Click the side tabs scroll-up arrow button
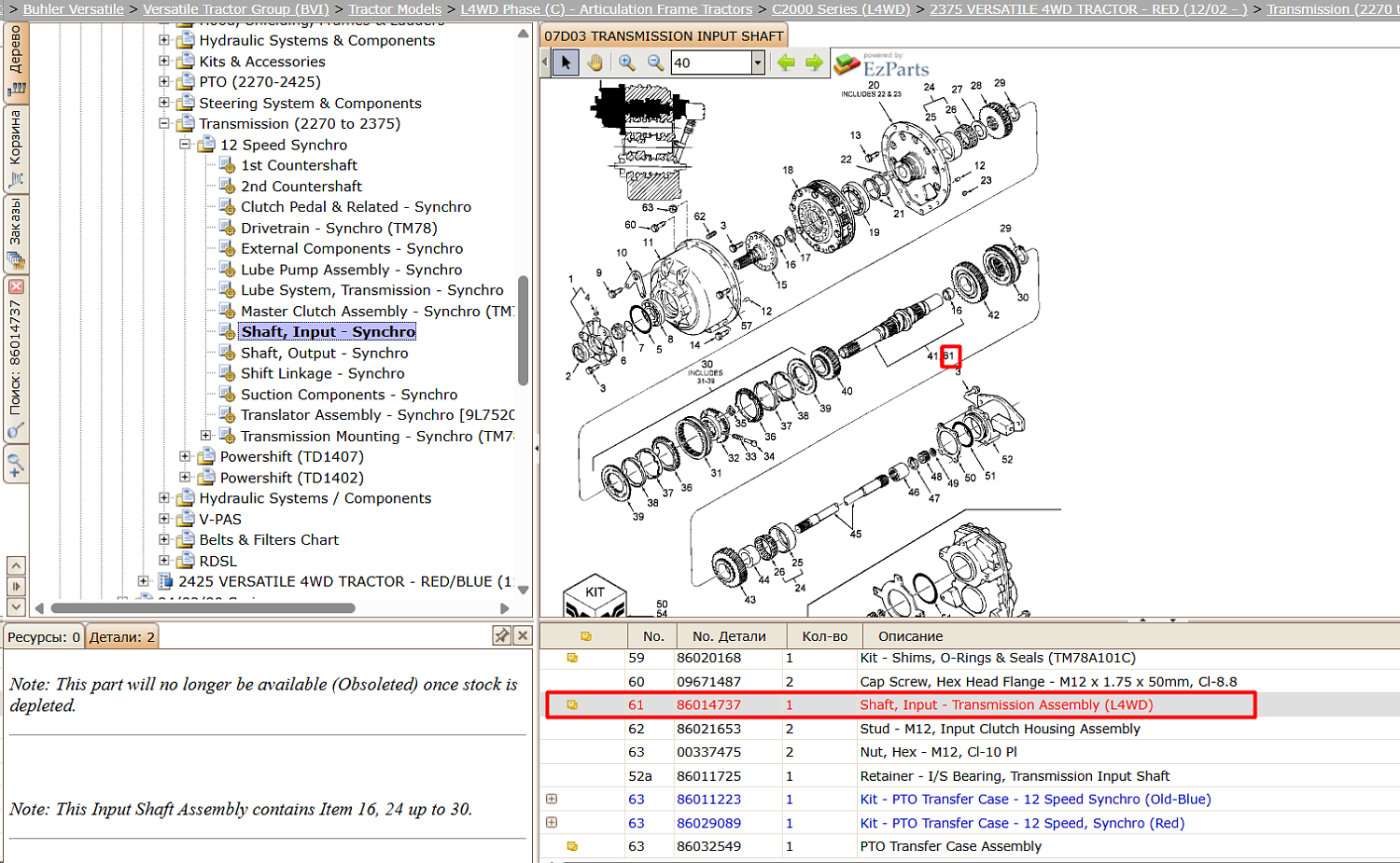Screen dimensions: 1400x863 pyautogui.click(x=16, y=565)
